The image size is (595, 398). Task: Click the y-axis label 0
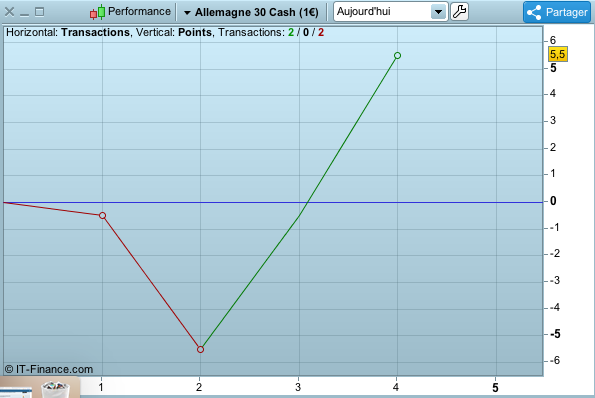coord(553,201)
